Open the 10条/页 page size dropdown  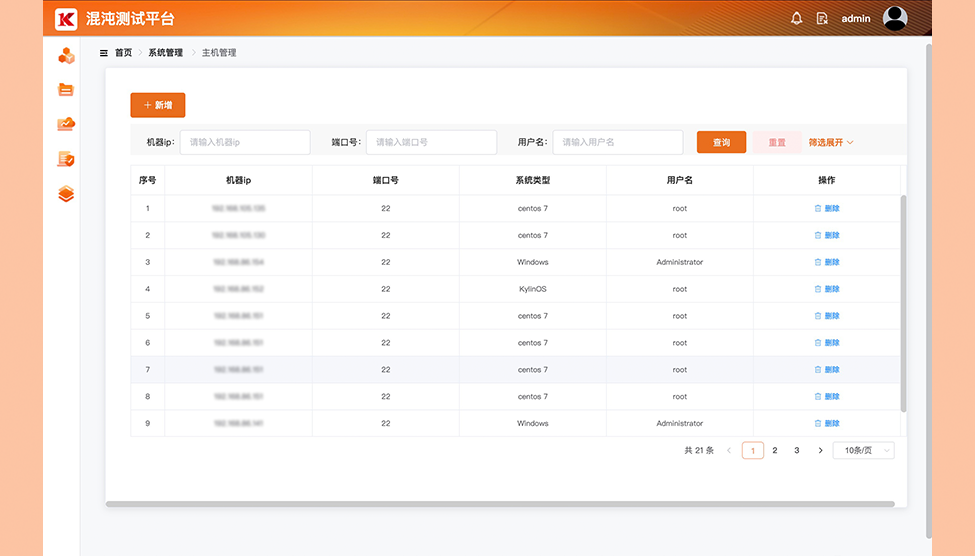864,450
